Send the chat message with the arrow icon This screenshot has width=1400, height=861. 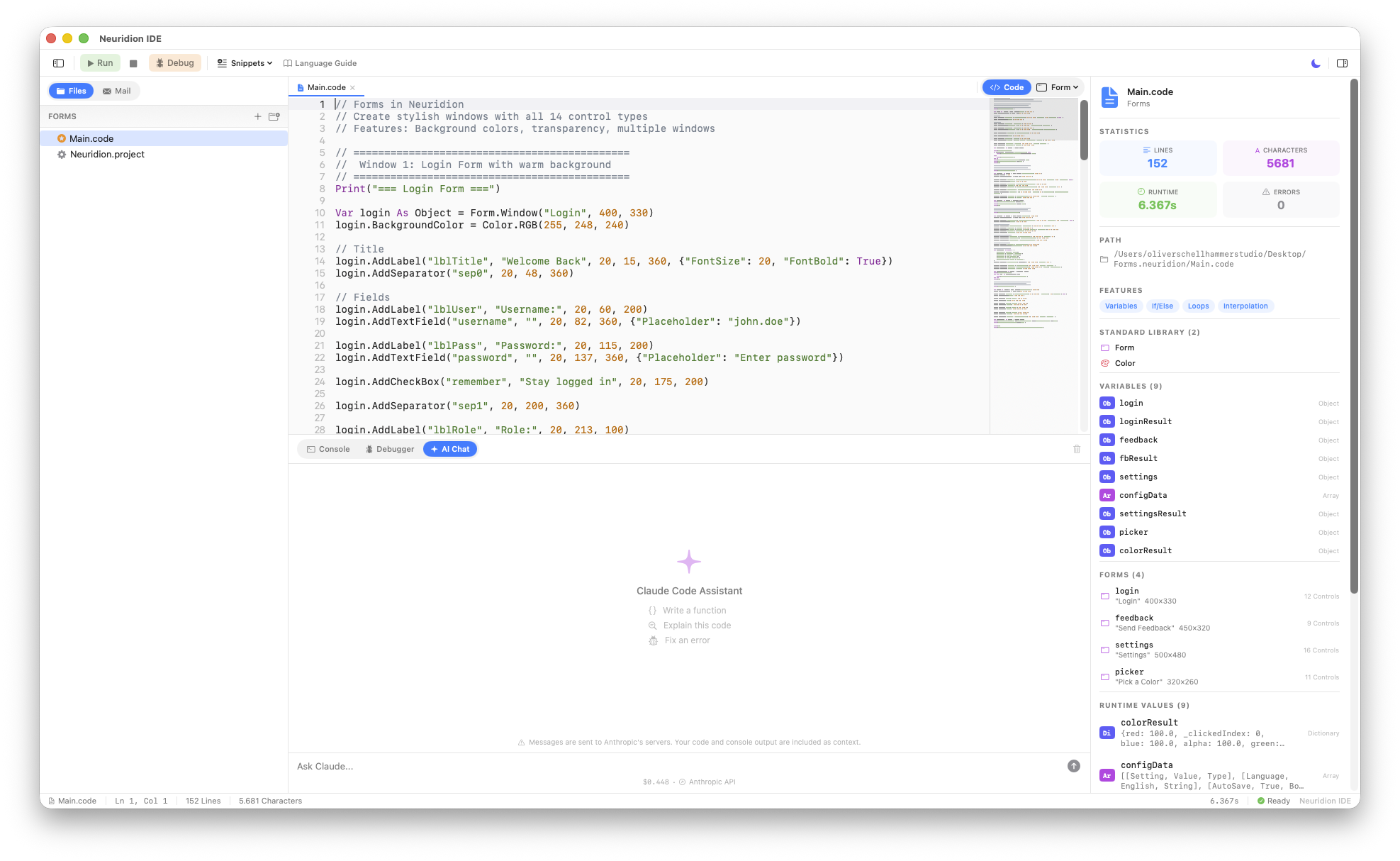[x=1073, y=766]
